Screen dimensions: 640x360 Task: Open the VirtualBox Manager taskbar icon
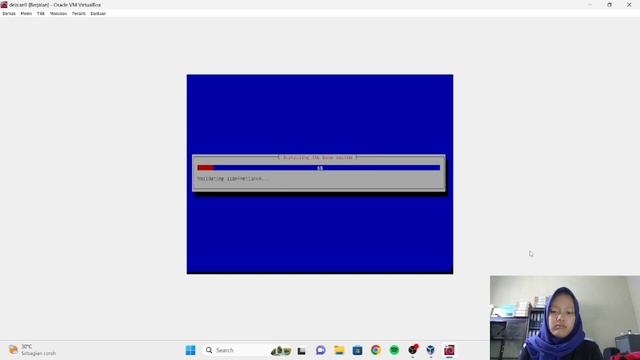(x=431, y=350)
